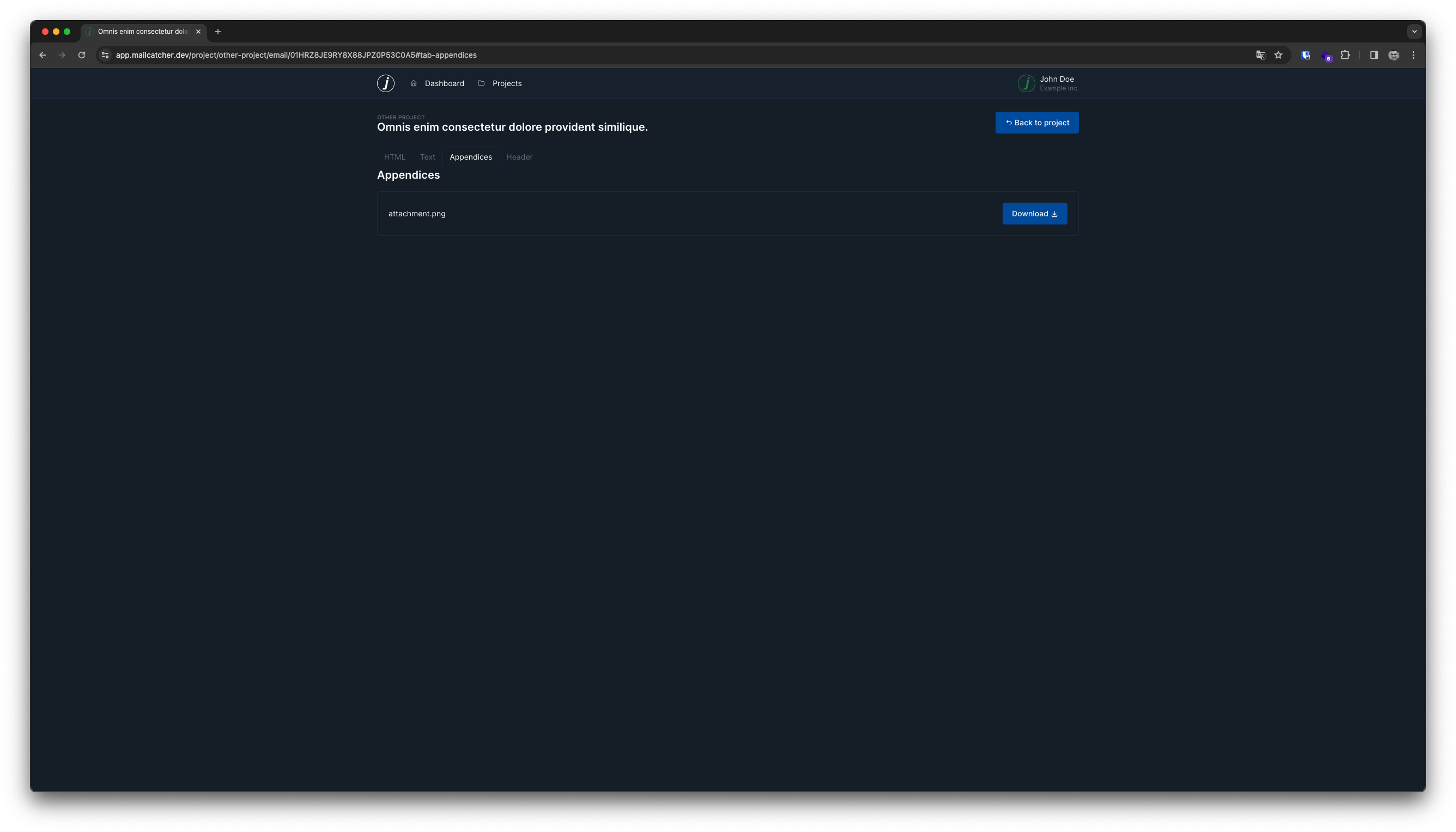Select the Text tab
This screenshot has height=832, width=1456.
pyautogui.click(x=427, y=157)
